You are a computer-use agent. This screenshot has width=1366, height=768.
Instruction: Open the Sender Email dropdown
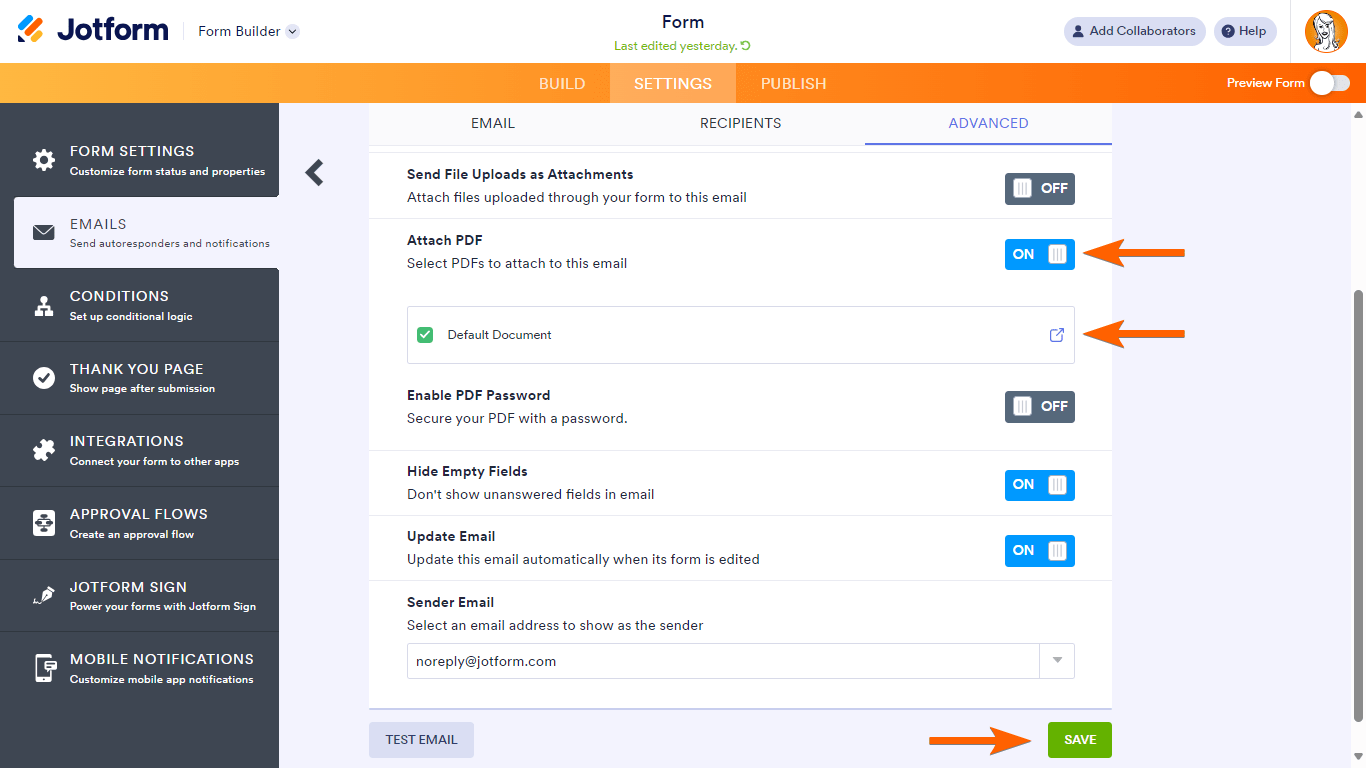click(1057, 661)
